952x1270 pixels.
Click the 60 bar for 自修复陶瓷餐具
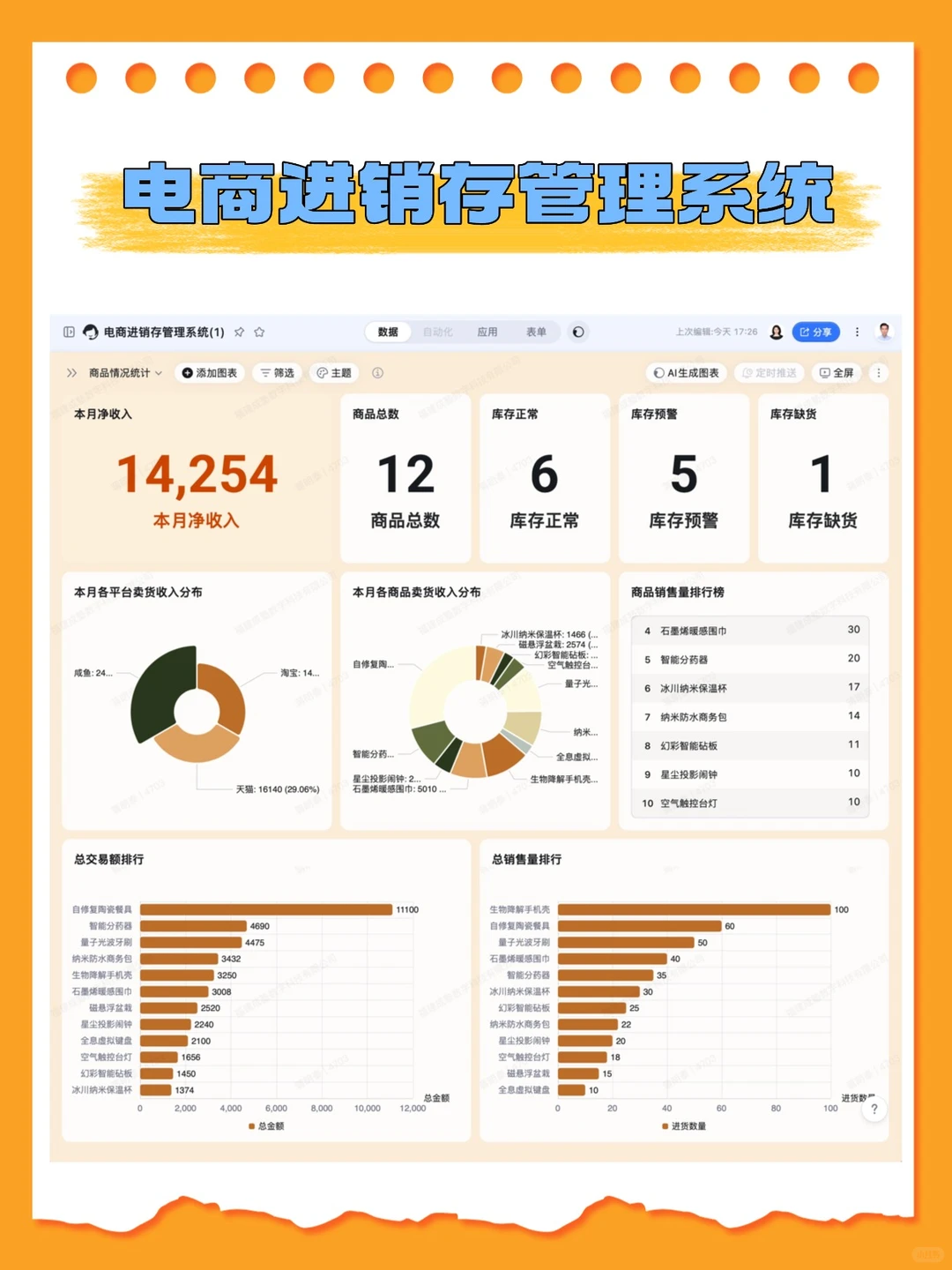[640, 926]
